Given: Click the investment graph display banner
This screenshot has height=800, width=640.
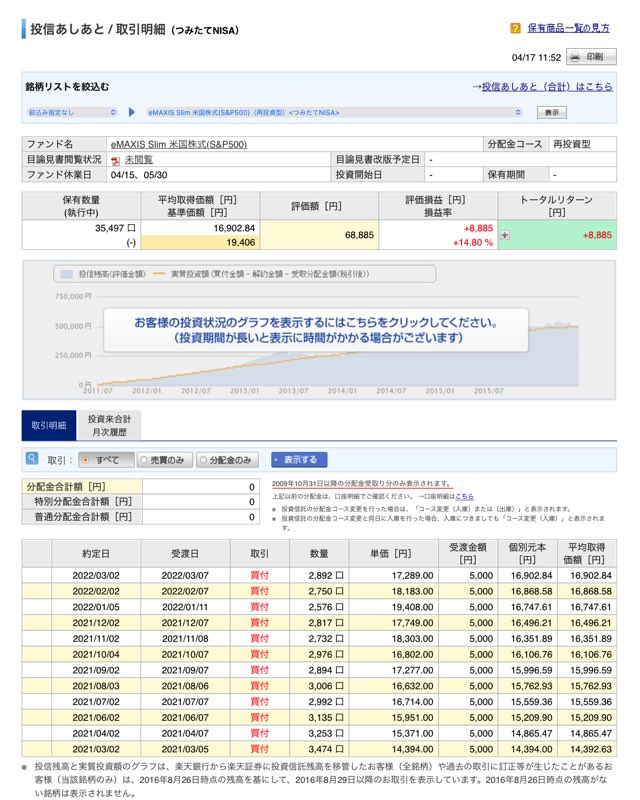Looking at the screenshot, I should tap(315, 331).
